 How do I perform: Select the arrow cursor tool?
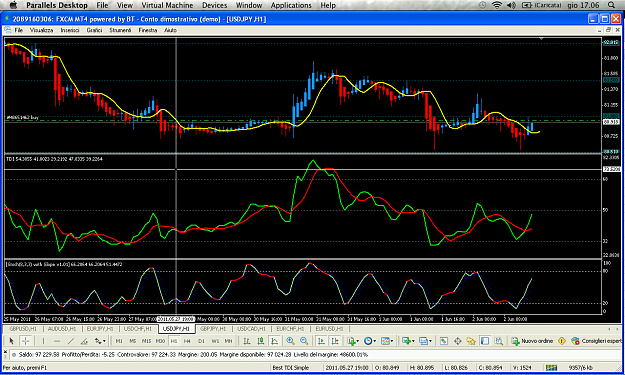pos(11,341)
